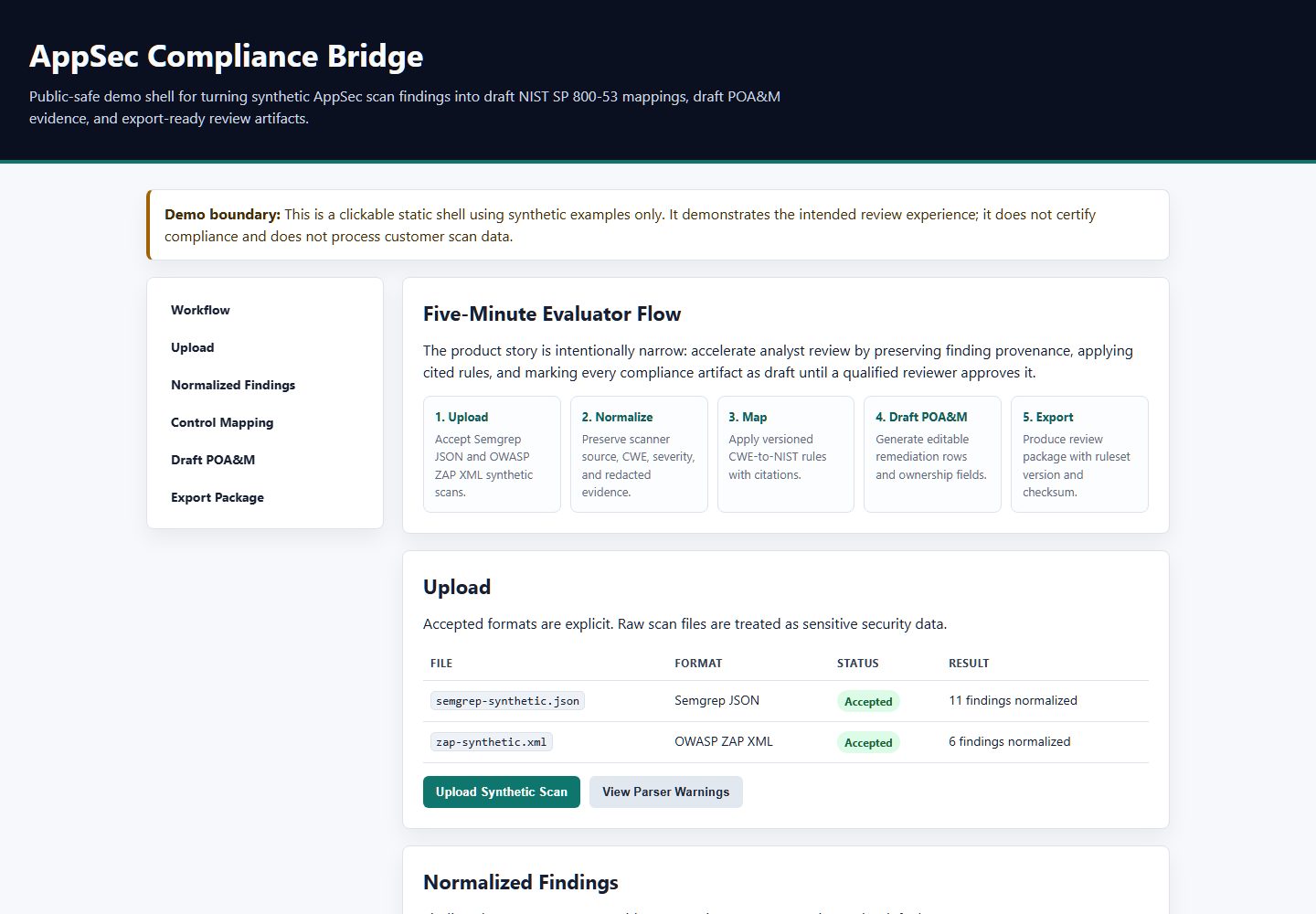This screenshot has width=1316, height=914.
Task: Select the 1. Upload step card
Action: (492, 454)
